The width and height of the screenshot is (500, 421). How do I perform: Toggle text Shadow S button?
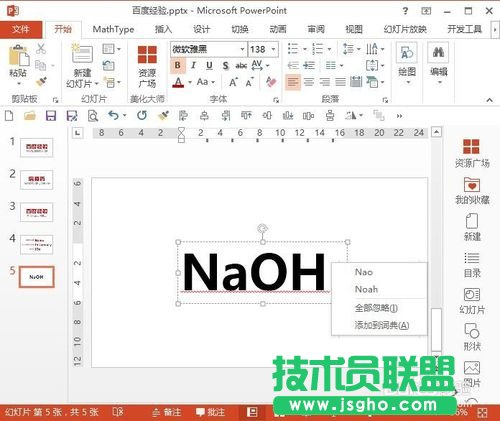pyautogui.click(x=226, y=66)
